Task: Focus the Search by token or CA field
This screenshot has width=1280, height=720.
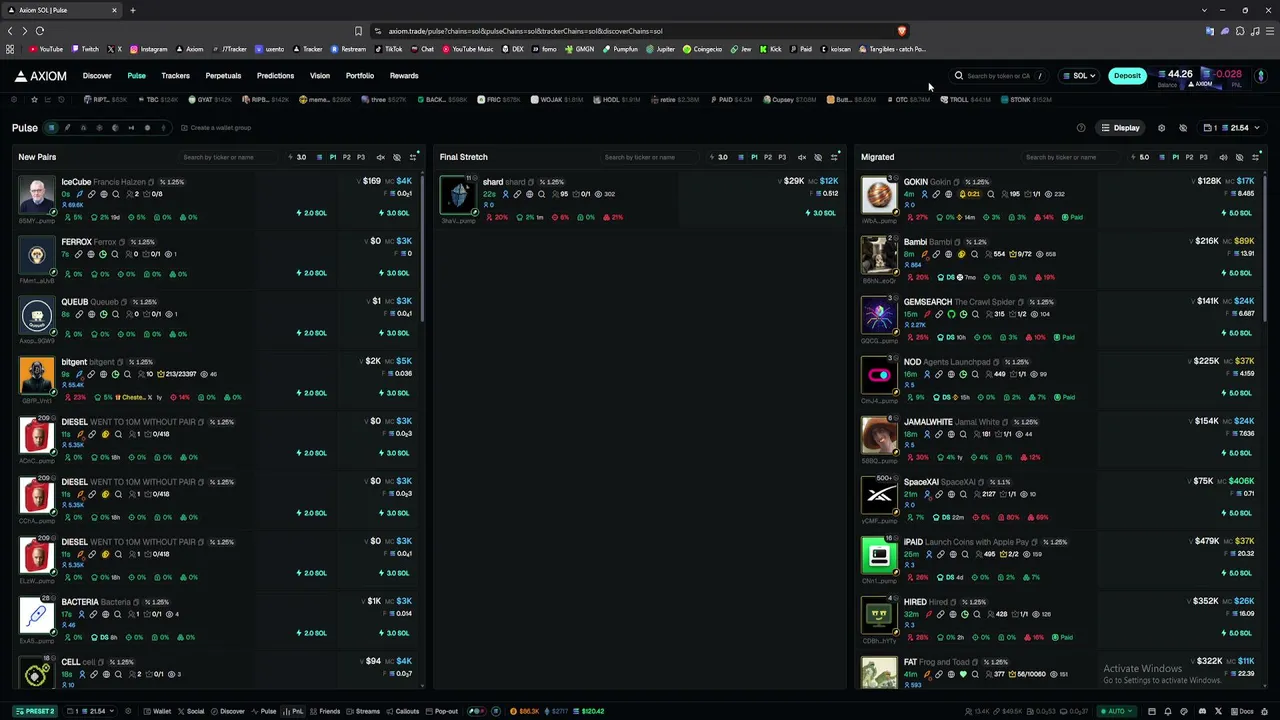Action: pos(998,76)
